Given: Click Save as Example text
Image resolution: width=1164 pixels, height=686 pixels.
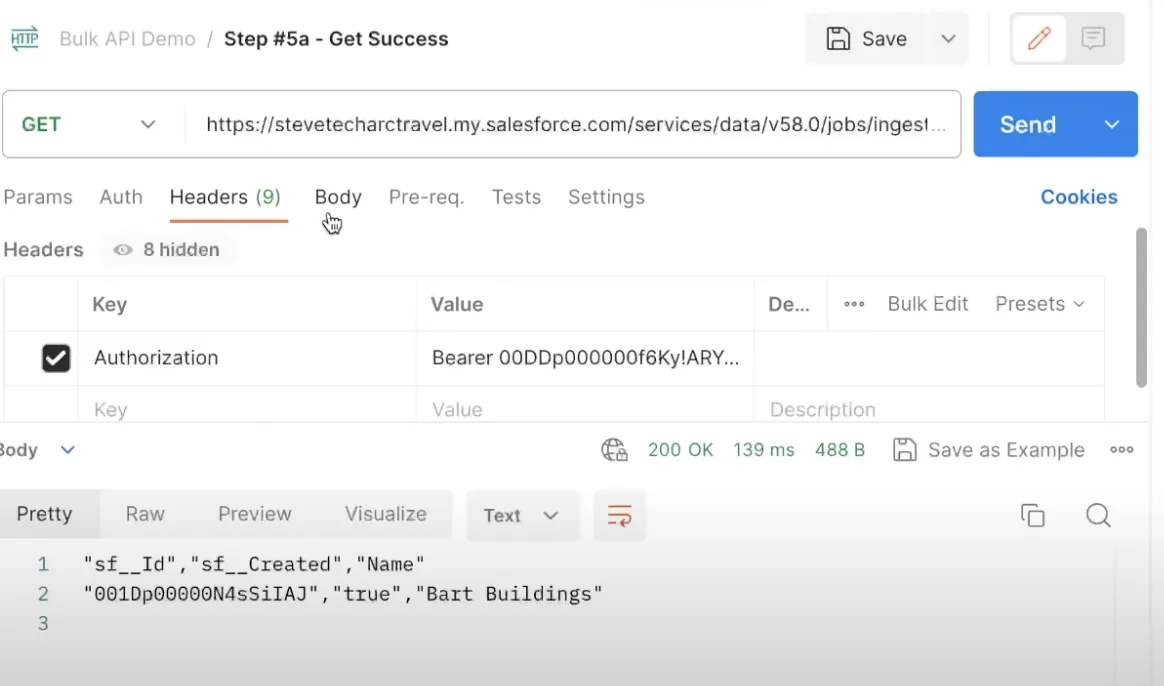Looking at the screenshot, I should click(1006, 450).
